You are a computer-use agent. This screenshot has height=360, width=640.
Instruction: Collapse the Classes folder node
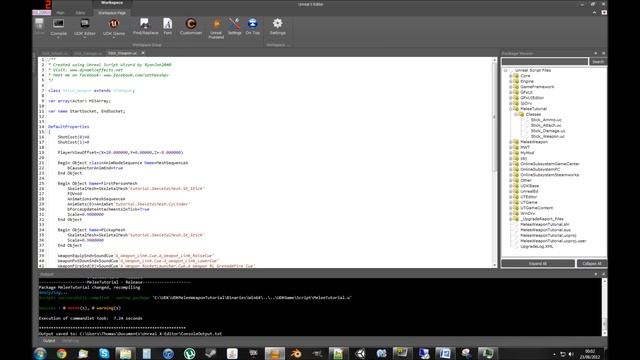pos(516,114)
